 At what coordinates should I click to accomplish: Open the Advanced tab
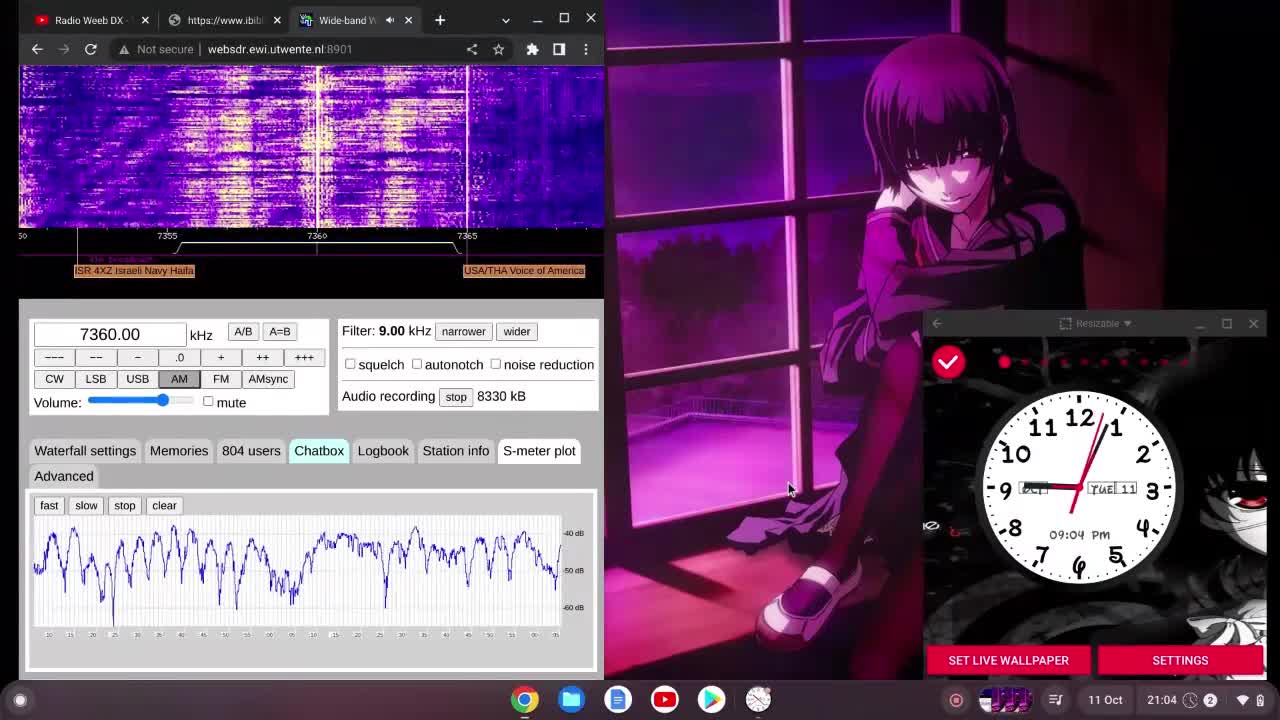[x=64, y=476]
